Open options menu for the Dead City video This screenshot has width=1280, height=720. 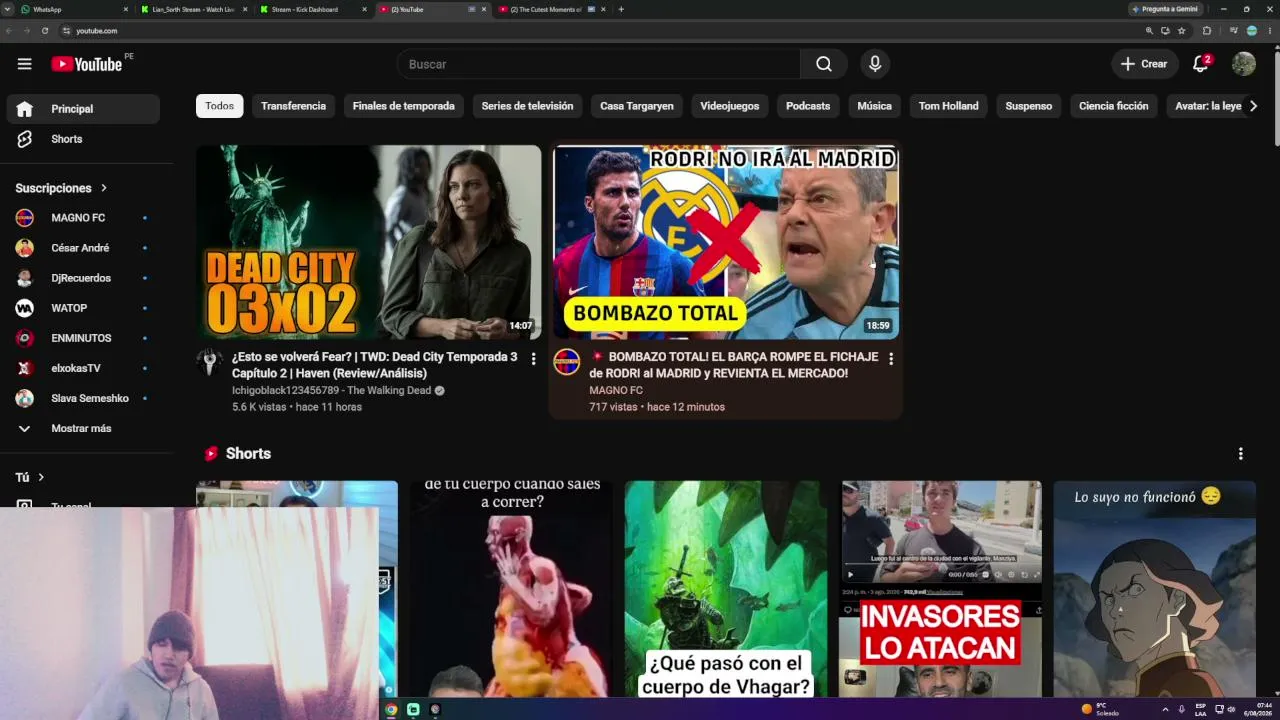[533, 358]
